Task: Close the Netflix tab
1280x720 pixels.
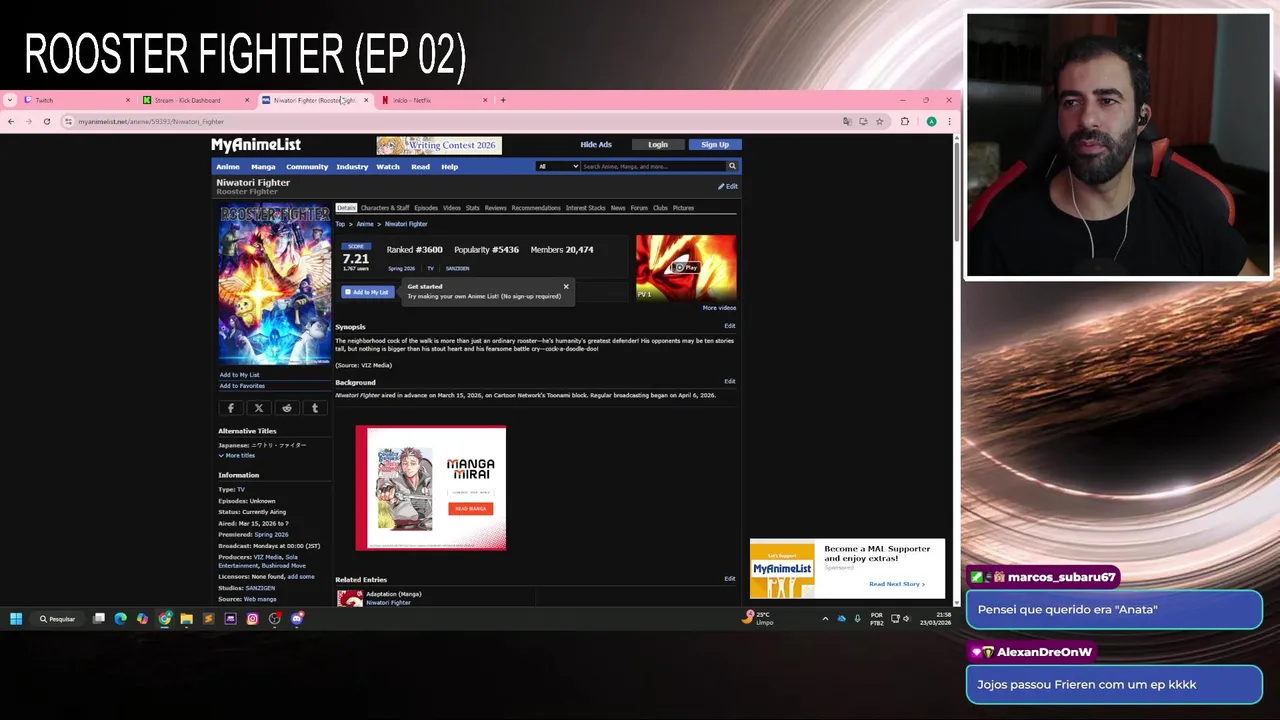Action: click(x=485, y=100)
